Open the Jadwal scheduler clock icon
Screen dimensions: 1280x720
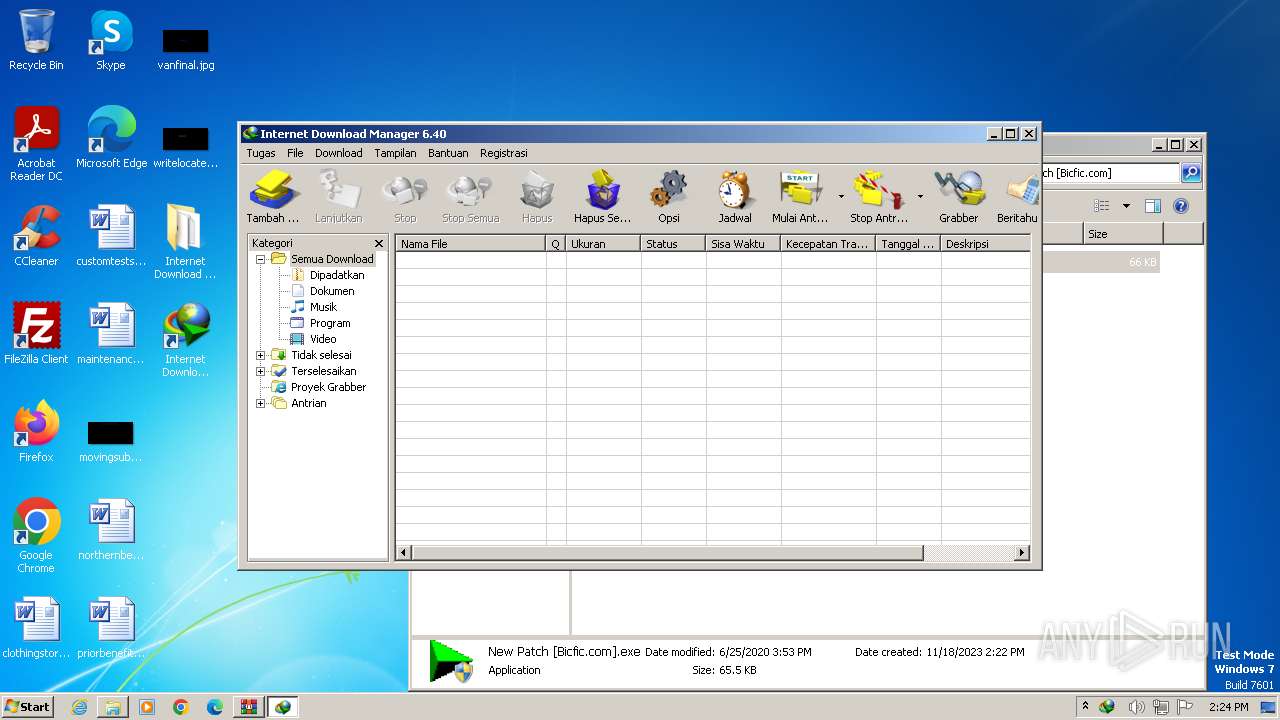click(x=735, y=197)
